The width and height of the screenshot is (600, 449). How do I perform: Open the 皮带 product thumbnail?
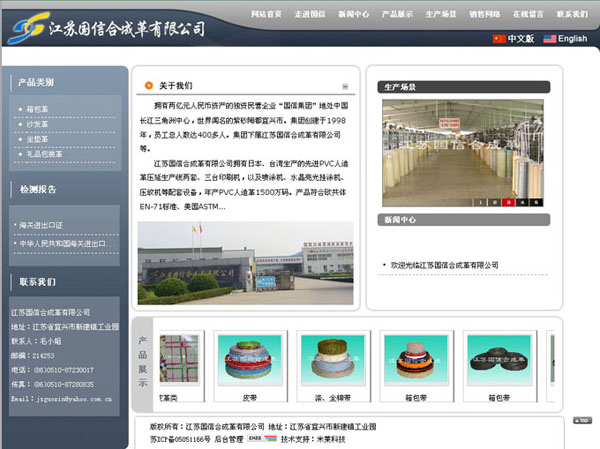[250, 359]
